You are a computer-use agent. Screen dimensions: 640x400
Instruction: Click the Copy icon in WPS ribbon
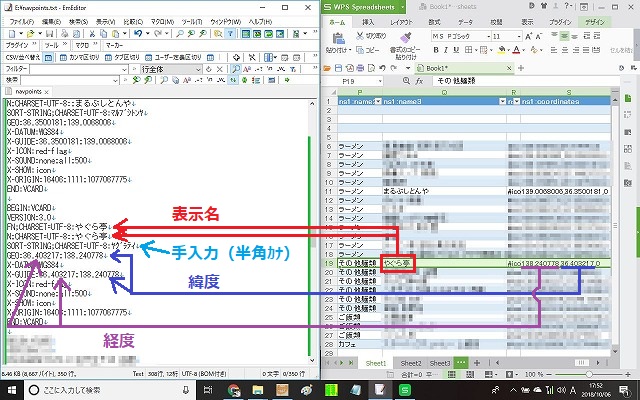(360, 50)
